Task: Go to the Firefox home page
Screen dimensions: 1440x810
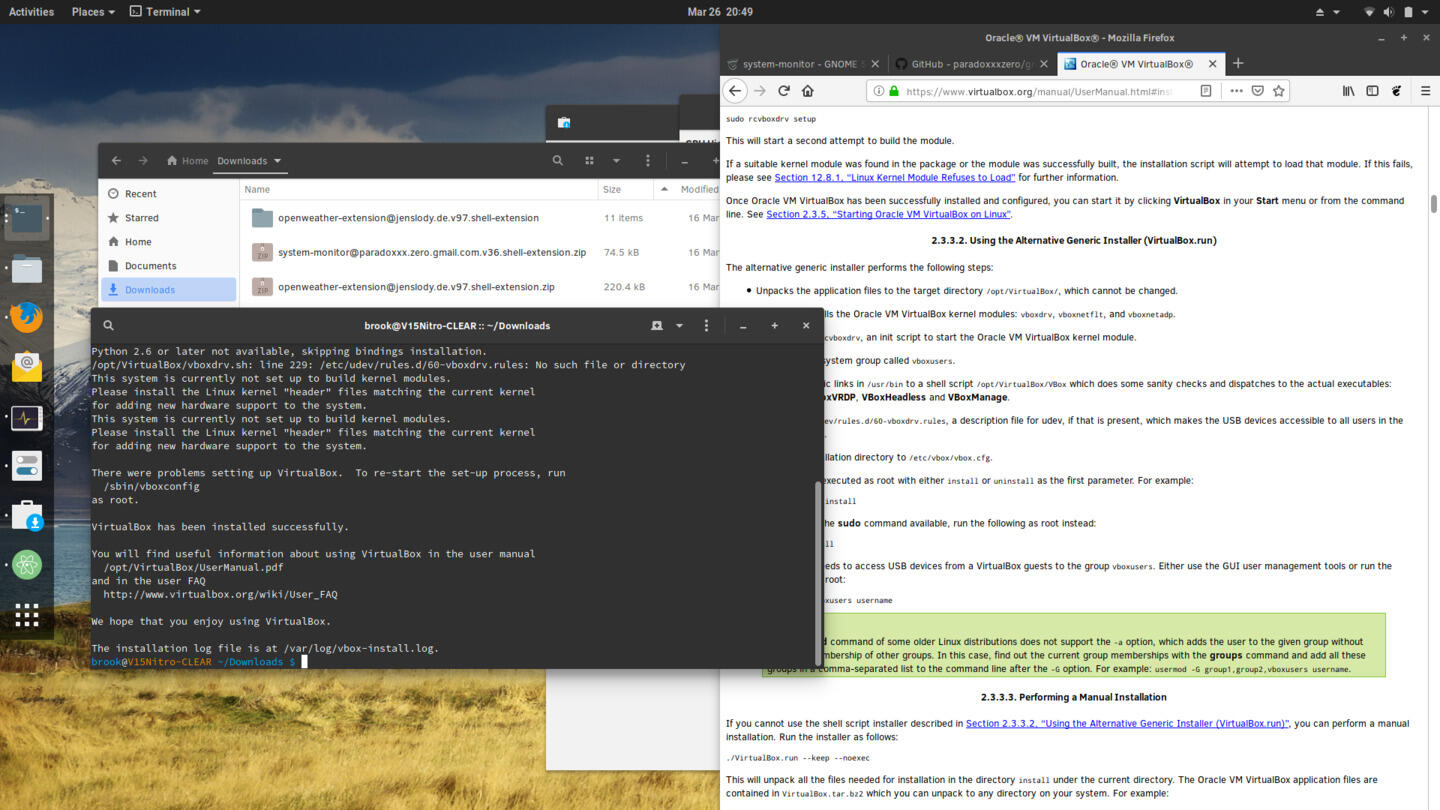Action: 808,91
